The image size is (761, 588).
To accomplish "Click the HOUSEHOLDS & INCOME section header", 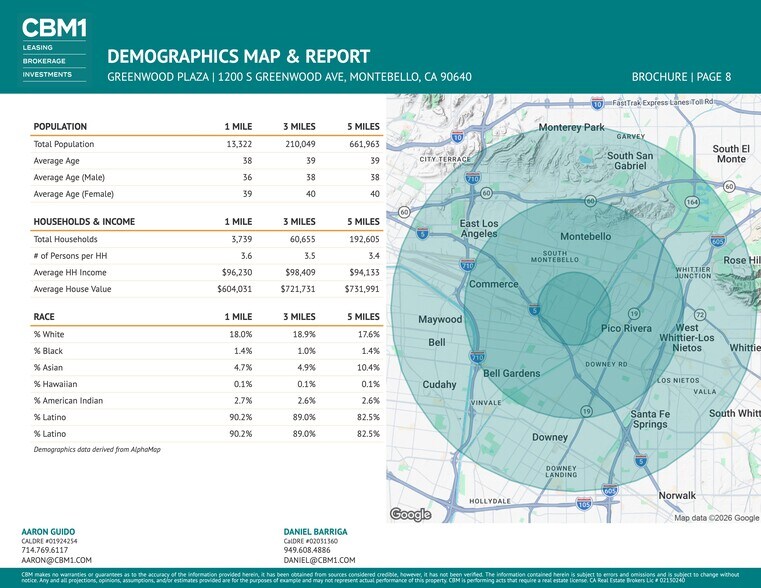I will tap(84, 221).
